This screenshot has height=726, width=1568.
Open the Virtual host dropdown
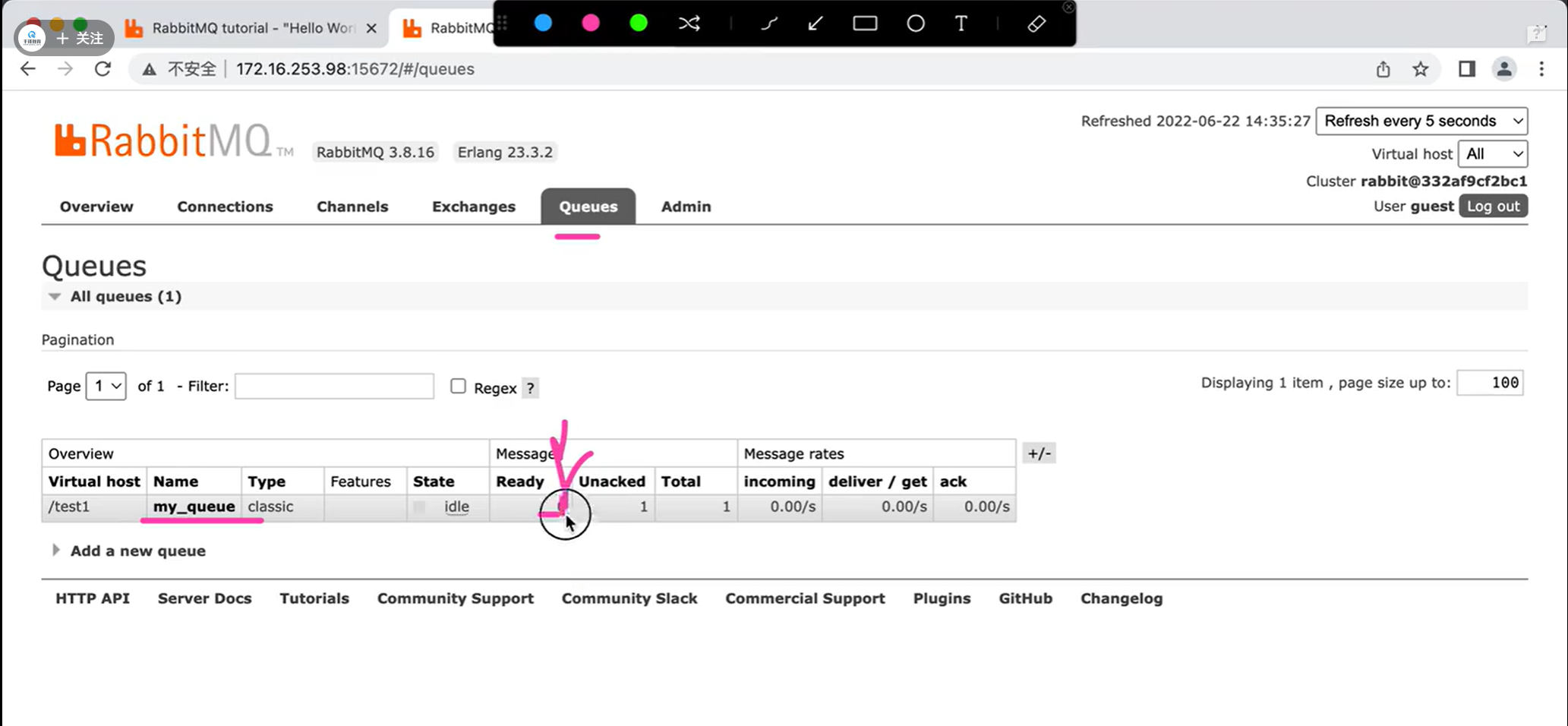[1493, 154]
